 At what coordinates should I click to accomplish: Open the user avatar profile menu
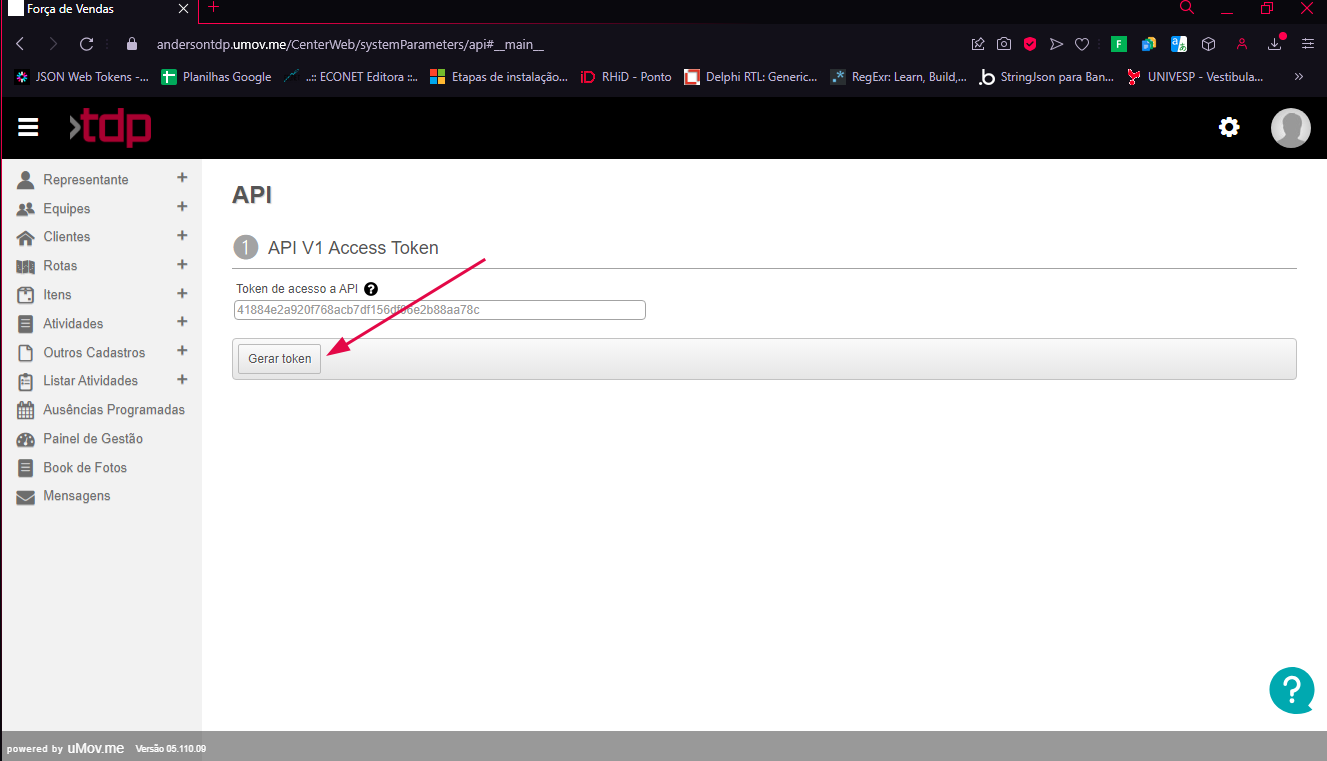[x=1290, y=128]
